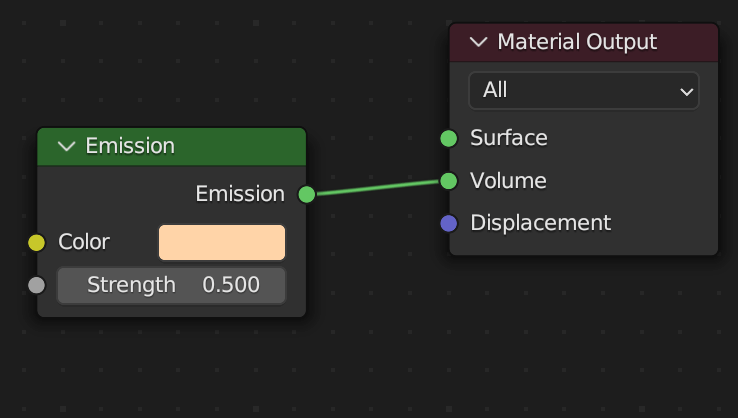The height and width of the screenshot is (418, 738).
Task: Click the green Surface input socket
Action: click(449, 138)
